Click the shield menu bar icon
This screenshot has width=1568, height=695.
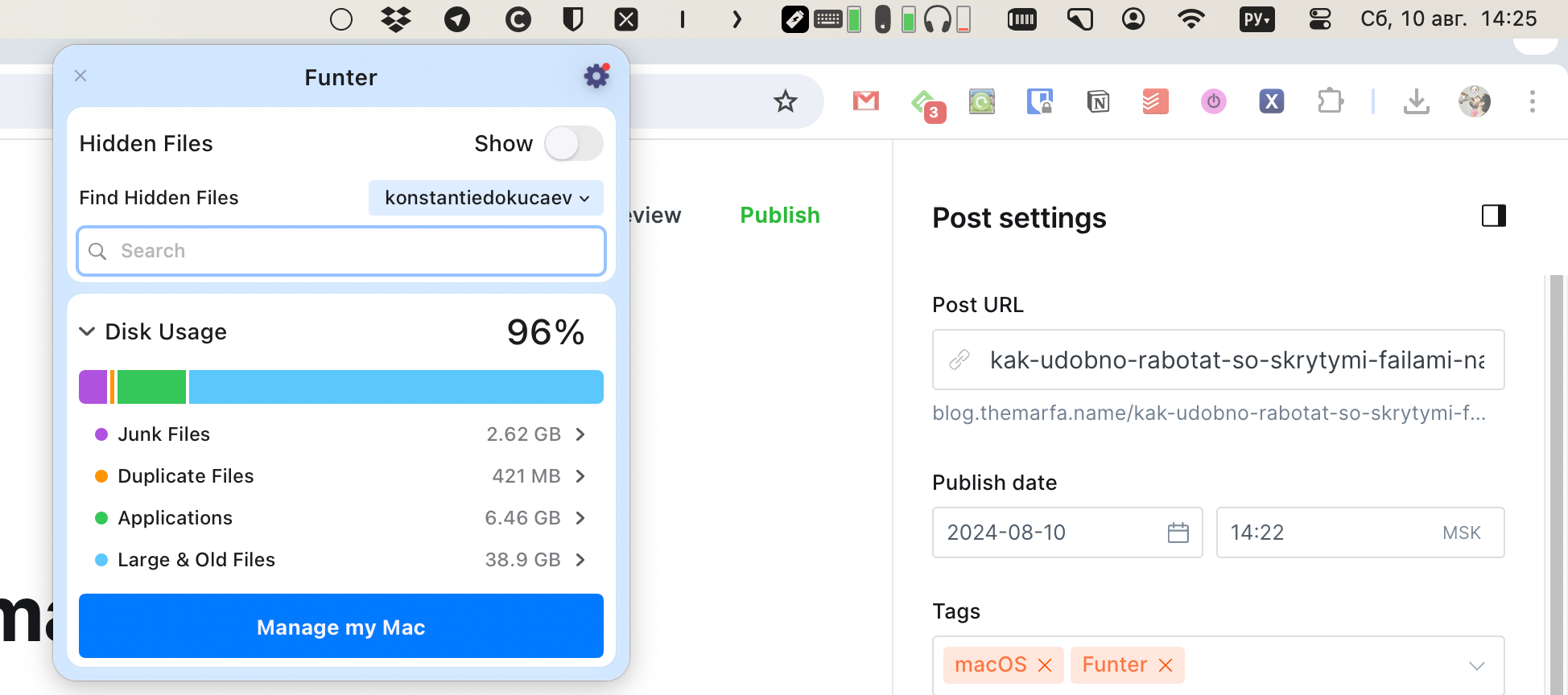click(572, 19)
